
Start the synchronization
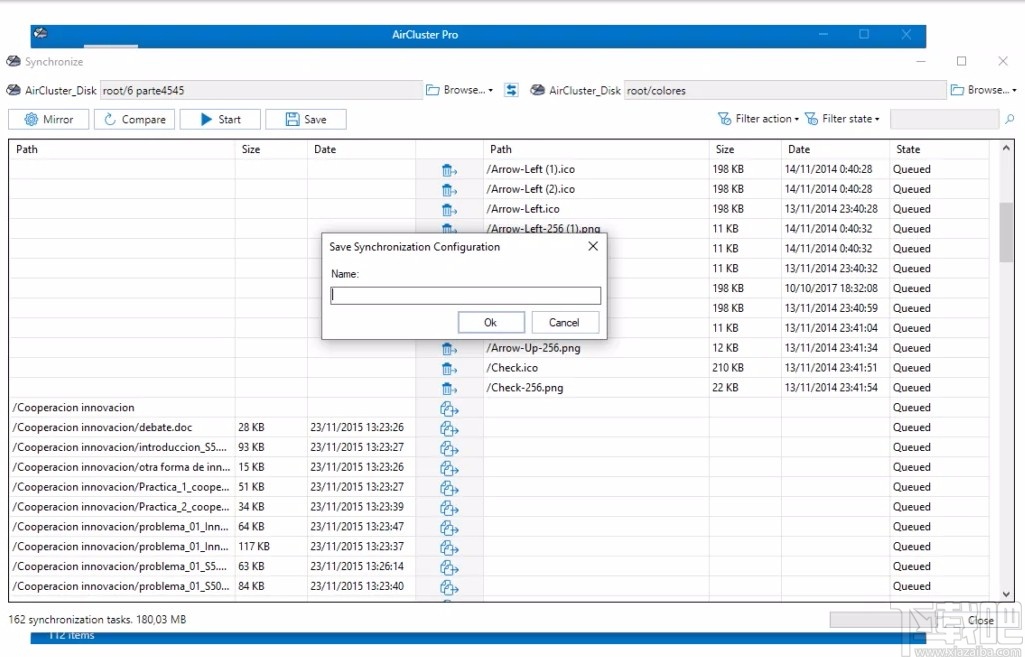(220, 119)
